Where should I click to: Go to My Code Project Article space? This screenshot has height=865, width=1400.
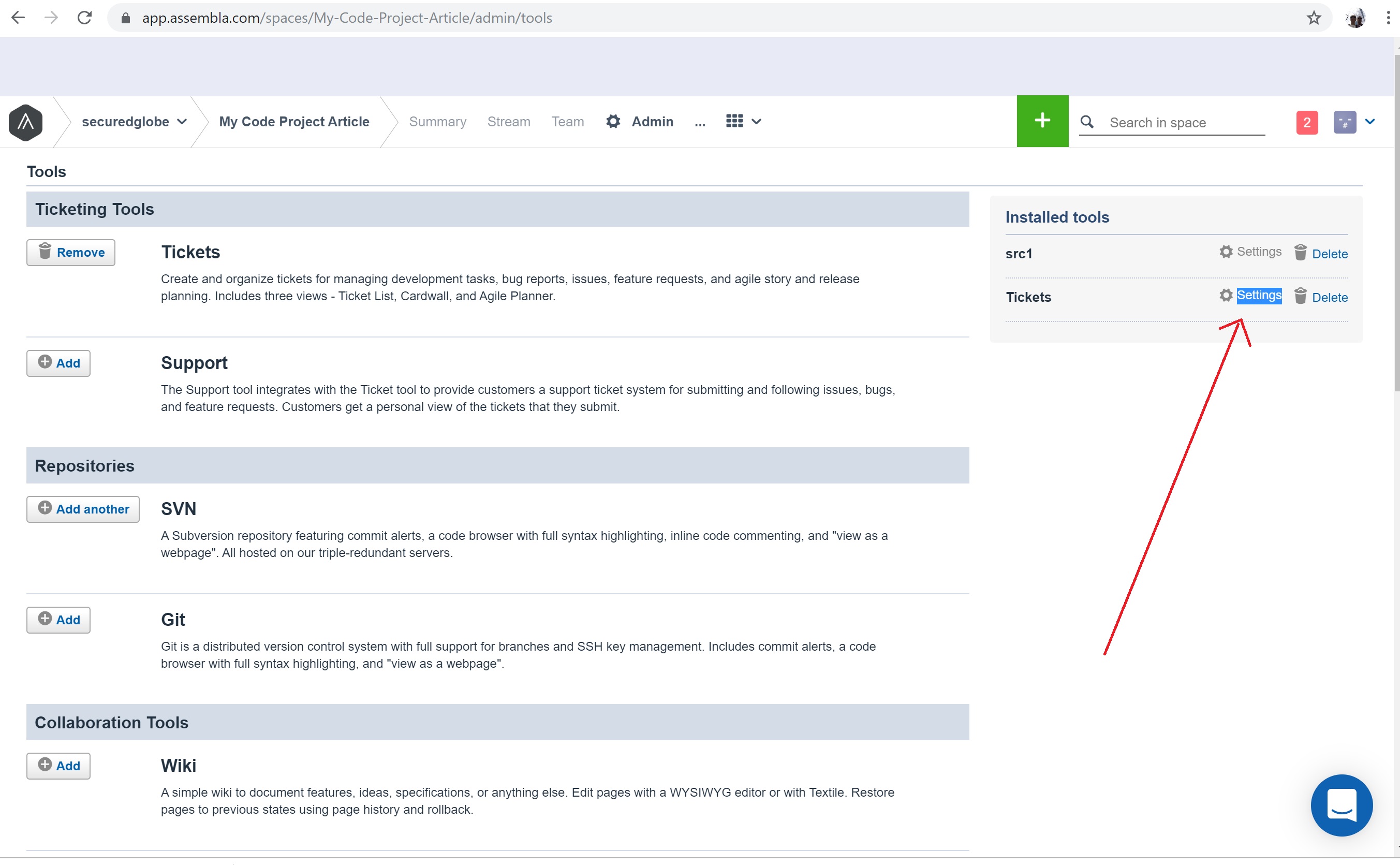click(294, 121)
